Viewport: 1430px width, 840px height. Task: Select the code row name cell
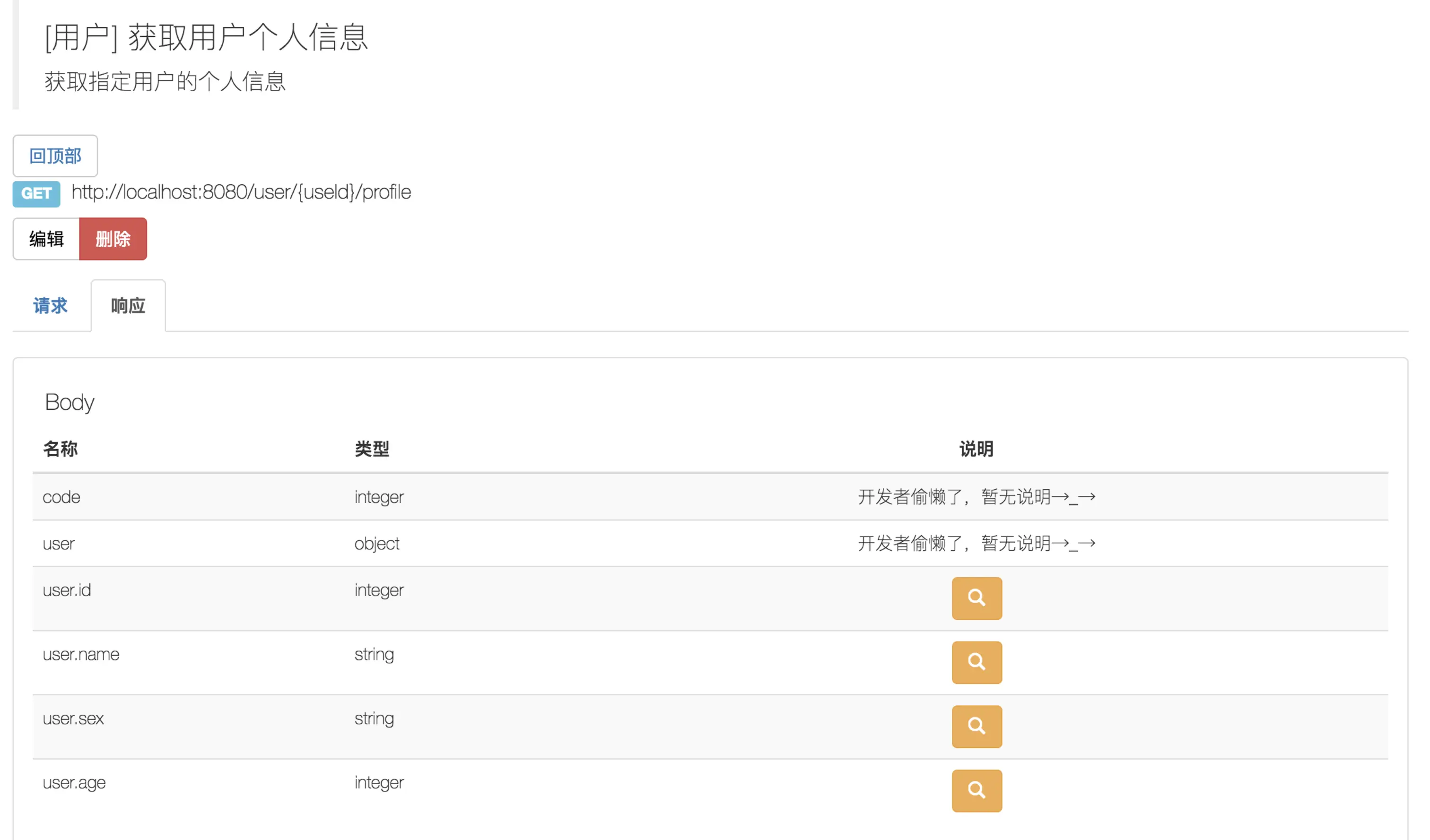(x=61, y=497)
